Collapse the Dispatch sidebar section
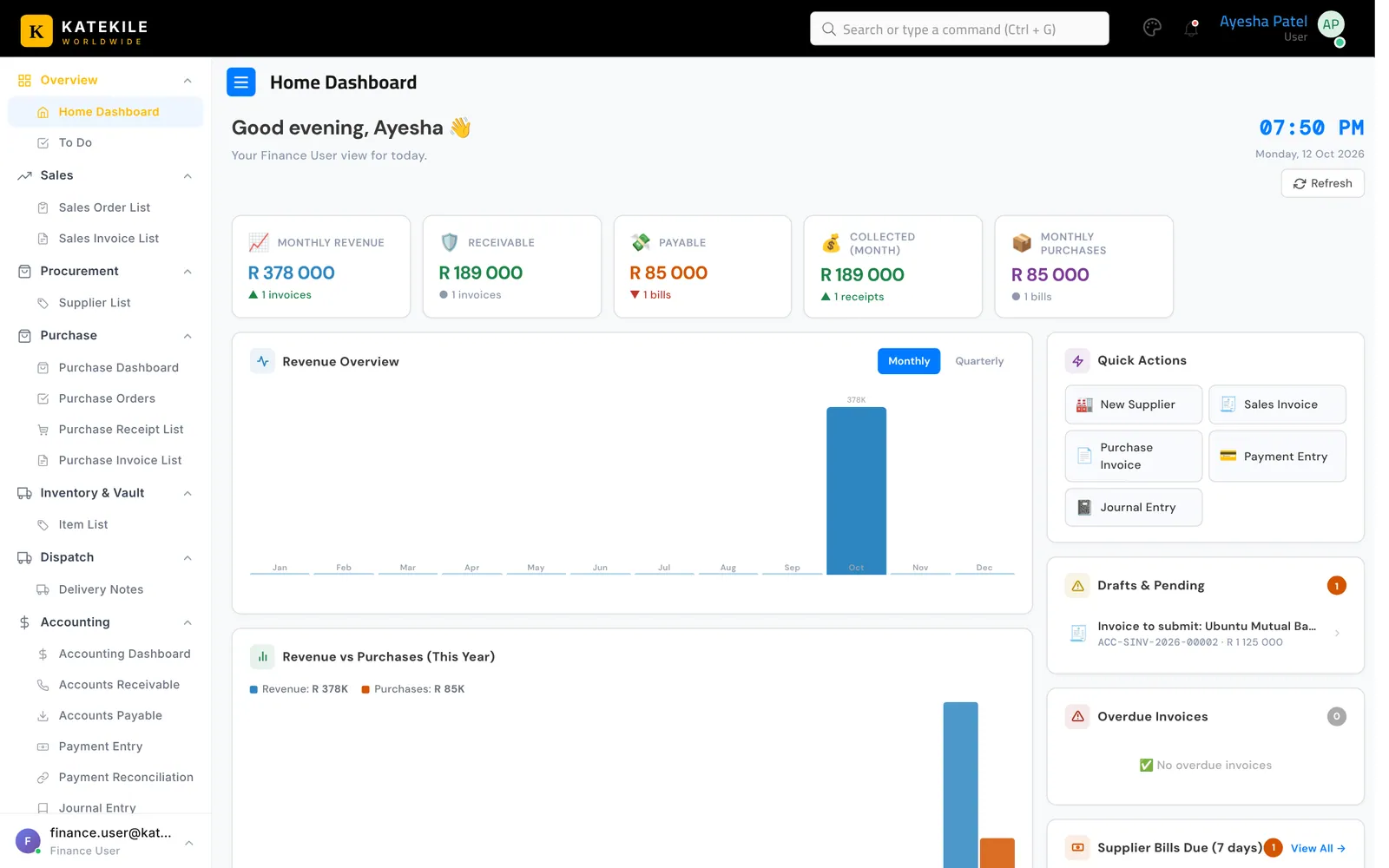 [x=188, y=557]
